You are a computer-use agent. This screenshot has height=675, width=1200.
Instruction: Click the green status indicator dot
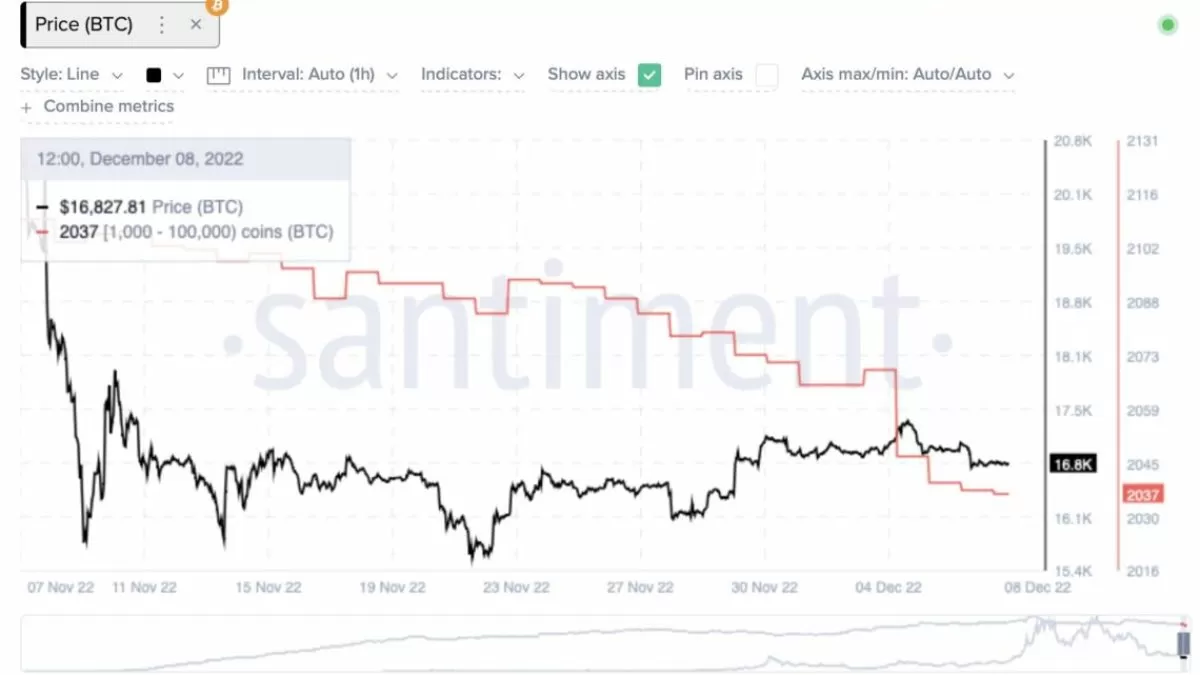point(1167,26)
